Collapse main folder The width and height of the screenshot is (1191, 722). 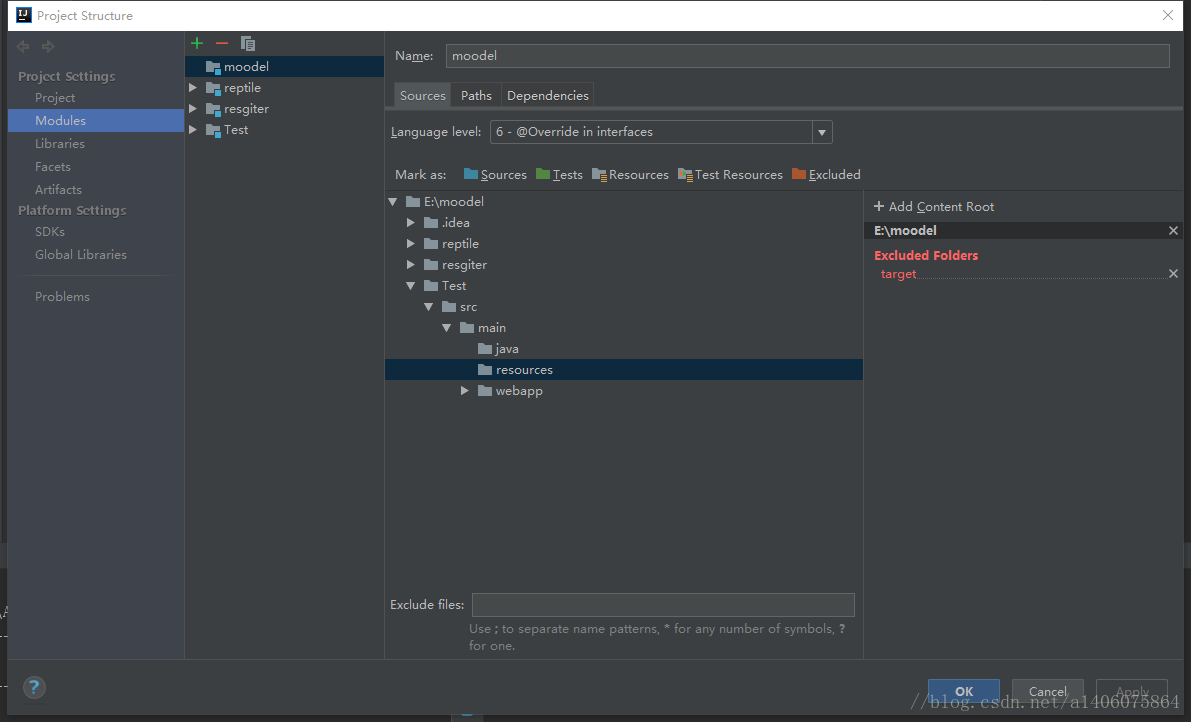[x=447, y=328]
